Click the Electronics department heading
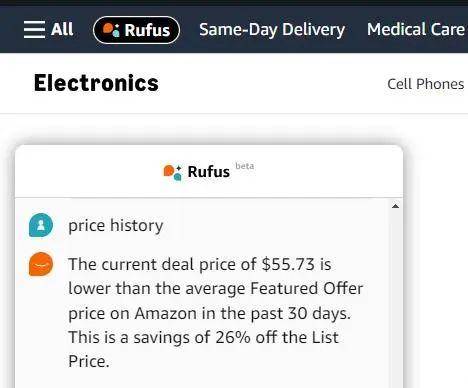The height and width of the screenshot is (388, 468). [96, 83]
